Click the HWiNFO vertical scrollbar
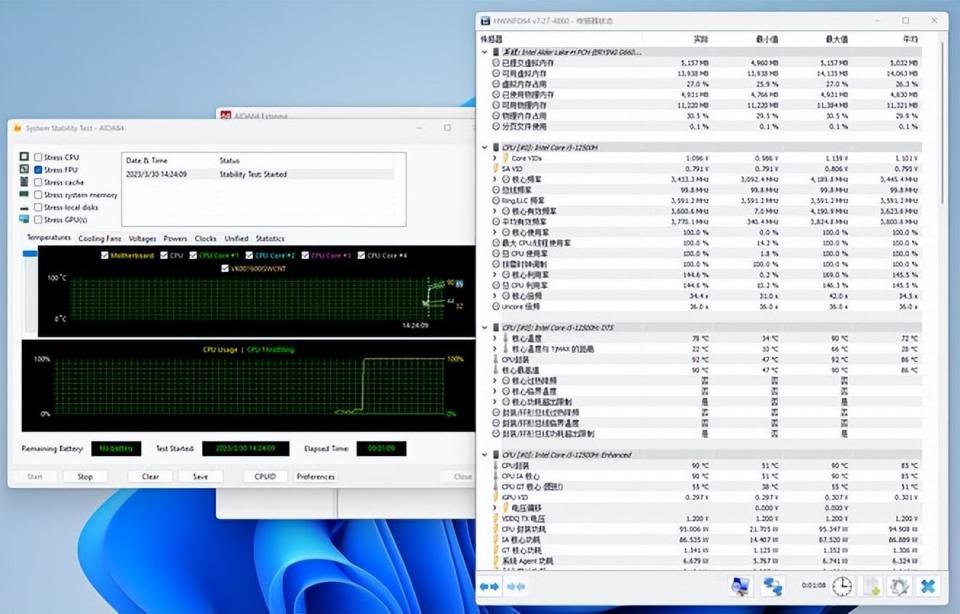 pos(943,122)
